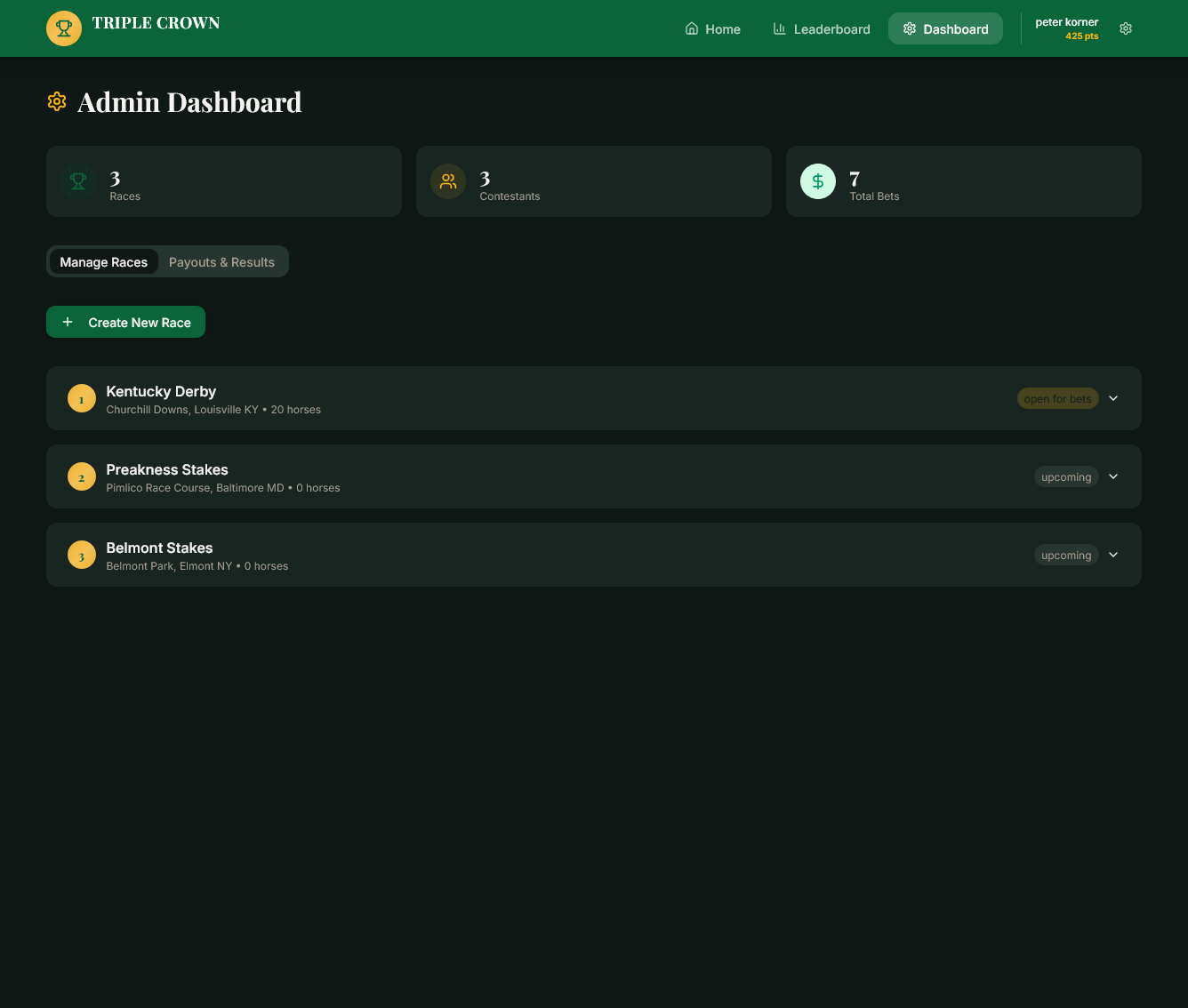Switch to Payouts & Results tab
Image resolution: width=1188 pixels, height=1008 pixels.
pyautogui.click(x=221, y=262)
